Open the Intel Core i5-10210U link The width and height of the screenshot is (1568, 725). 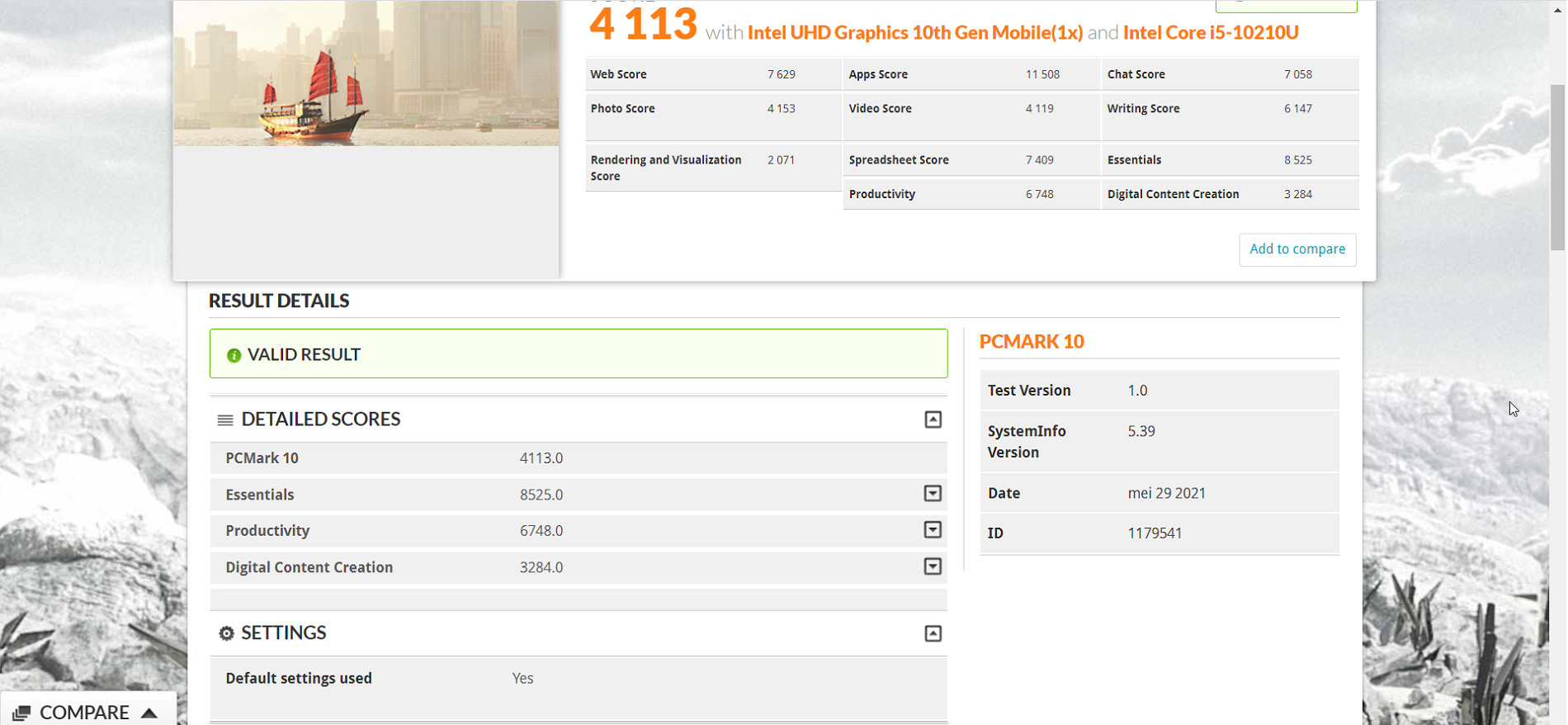click(1211, 33)
